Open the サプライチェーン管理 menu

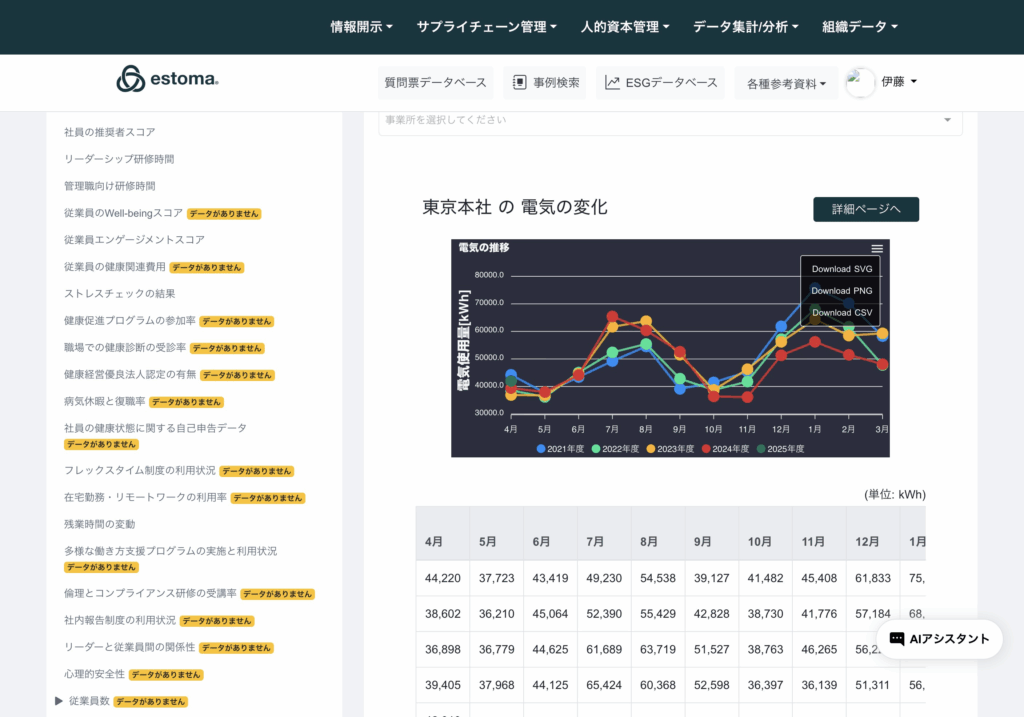[x=486, y=27]
